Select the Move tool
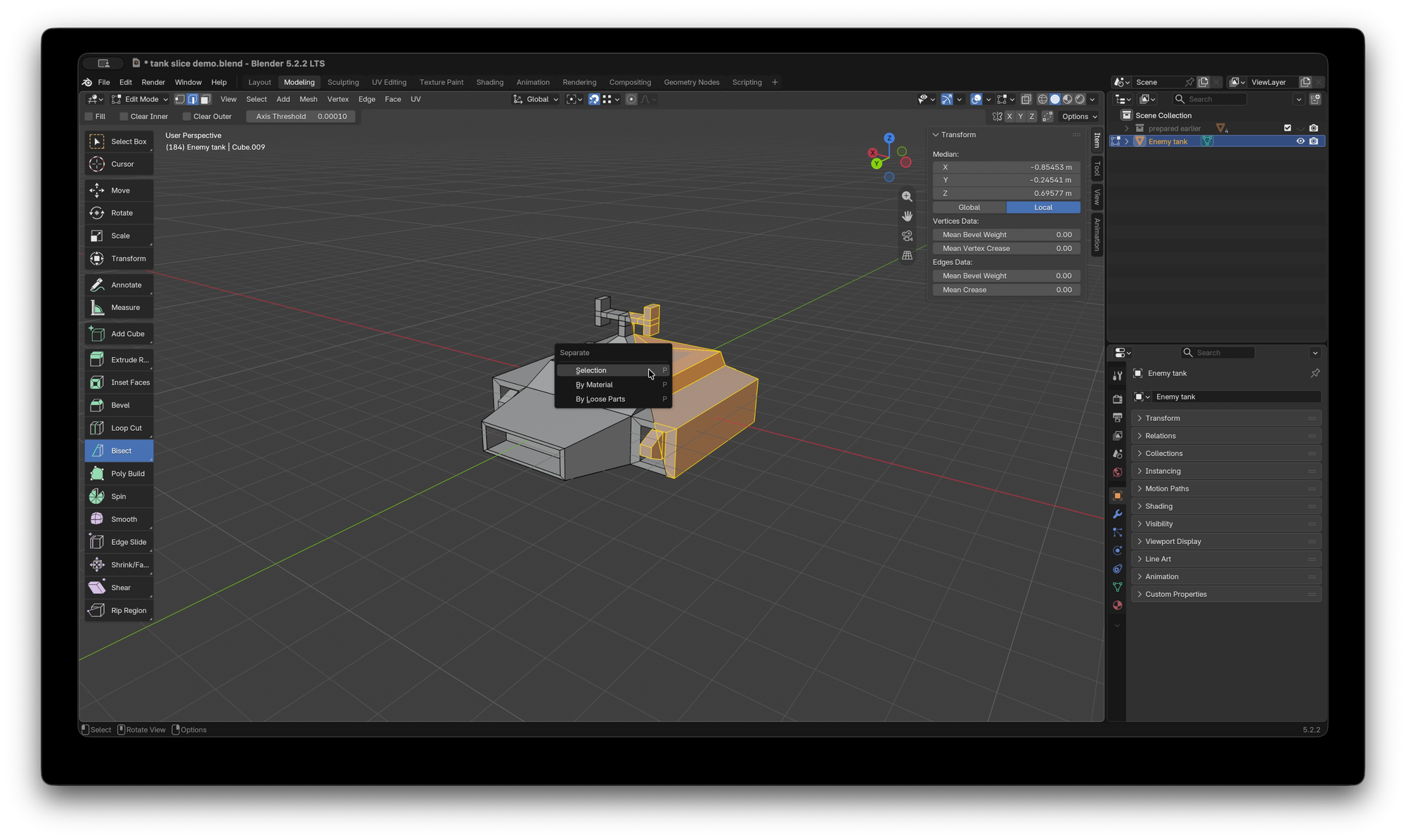This screenshot has width=1406, height=840. pos(119,190)
